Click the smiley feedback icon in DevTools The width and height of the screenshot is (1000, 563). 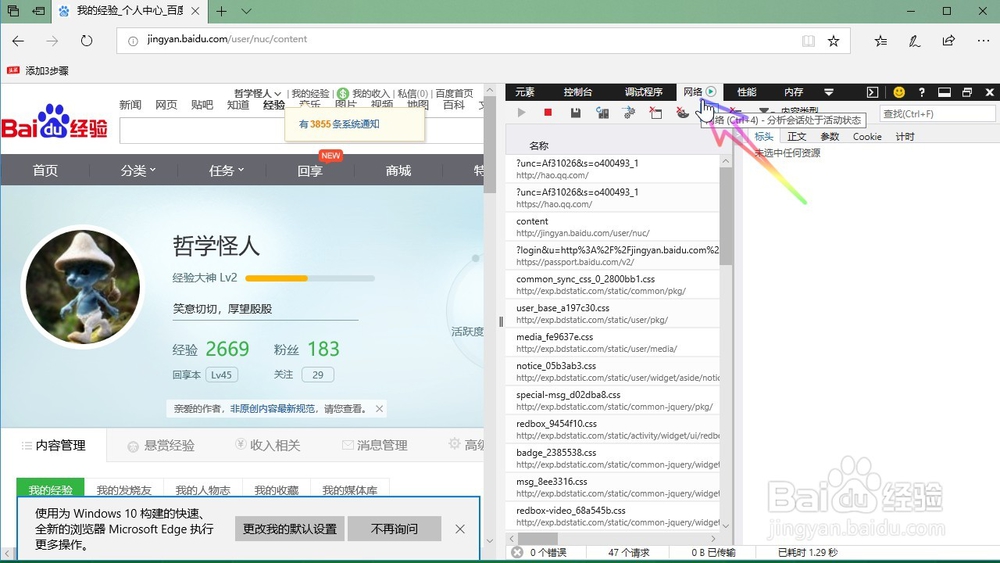pos(899,92)
